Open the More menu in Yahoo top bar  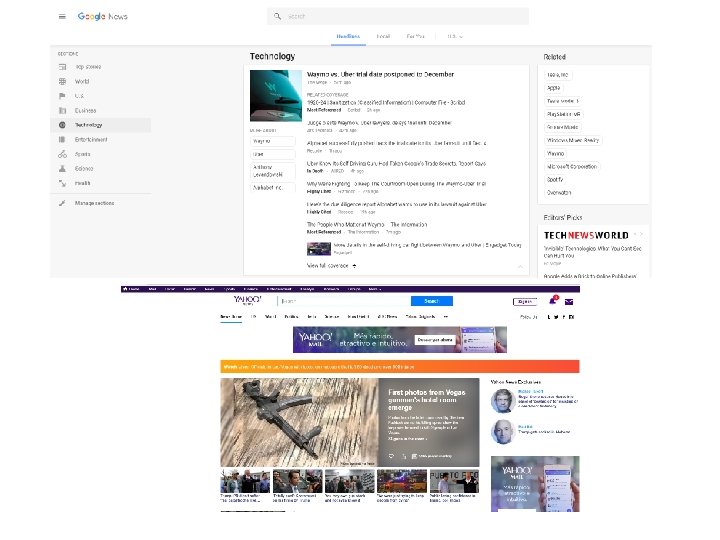point(375,289)
